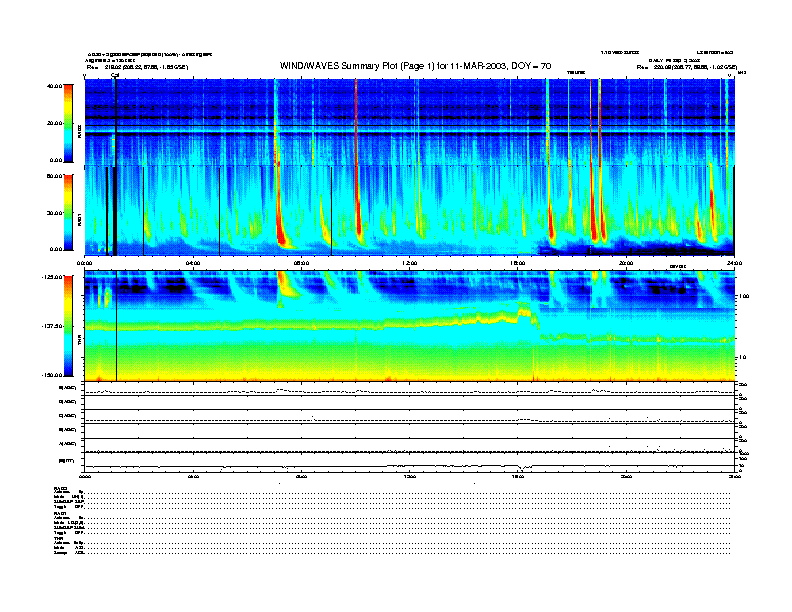This screenshot has width=792, height=612.
Task: Click the WIND/WAVES Summary Plot title
Action: [415, 66]
